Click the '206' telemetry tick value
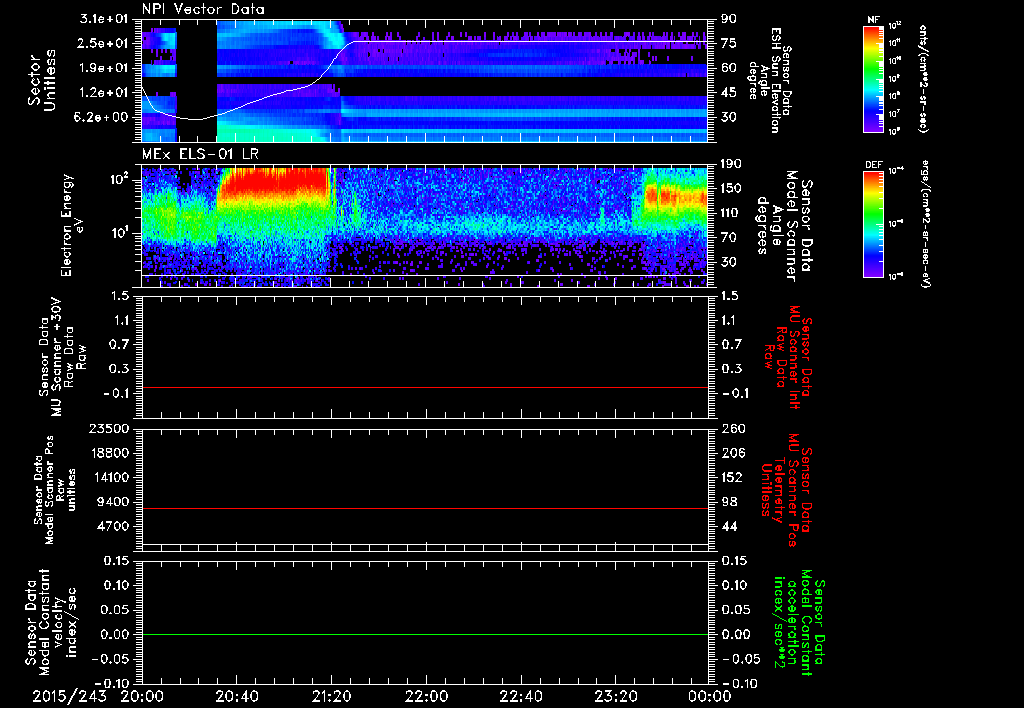This screenshot has width=1024, height=708. [732, 453]
